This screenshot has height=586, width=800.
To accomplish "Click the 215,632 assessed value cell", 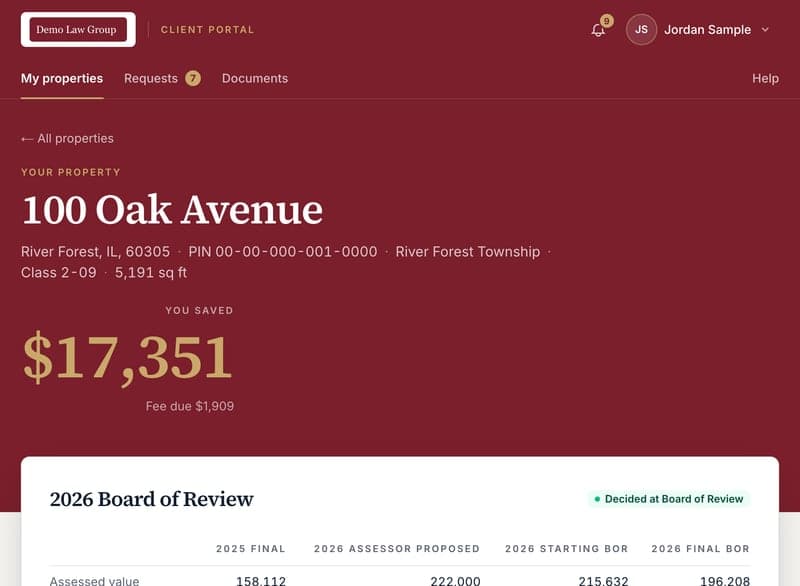I will click(603, 581).
